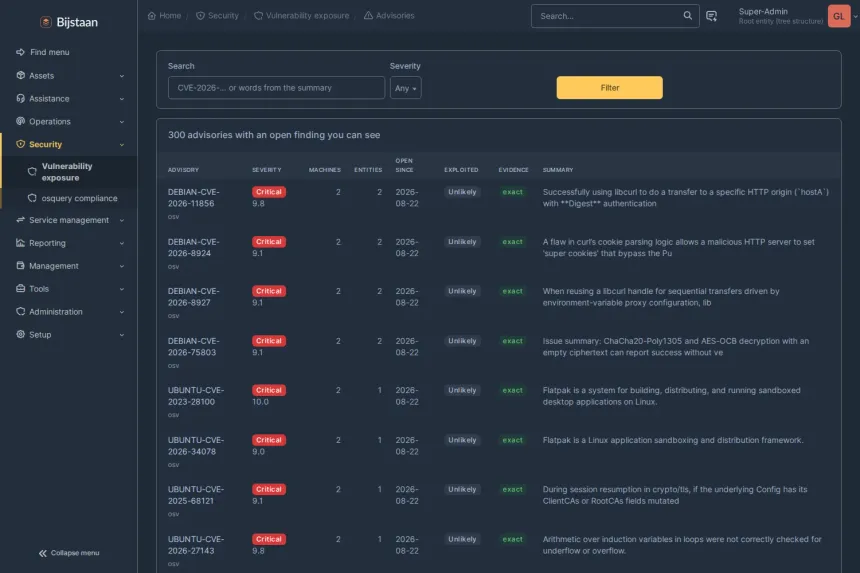The width and height of the screenshot is (860, 573).
Task: Click the Assets cube icon
Action: (20, 75)
